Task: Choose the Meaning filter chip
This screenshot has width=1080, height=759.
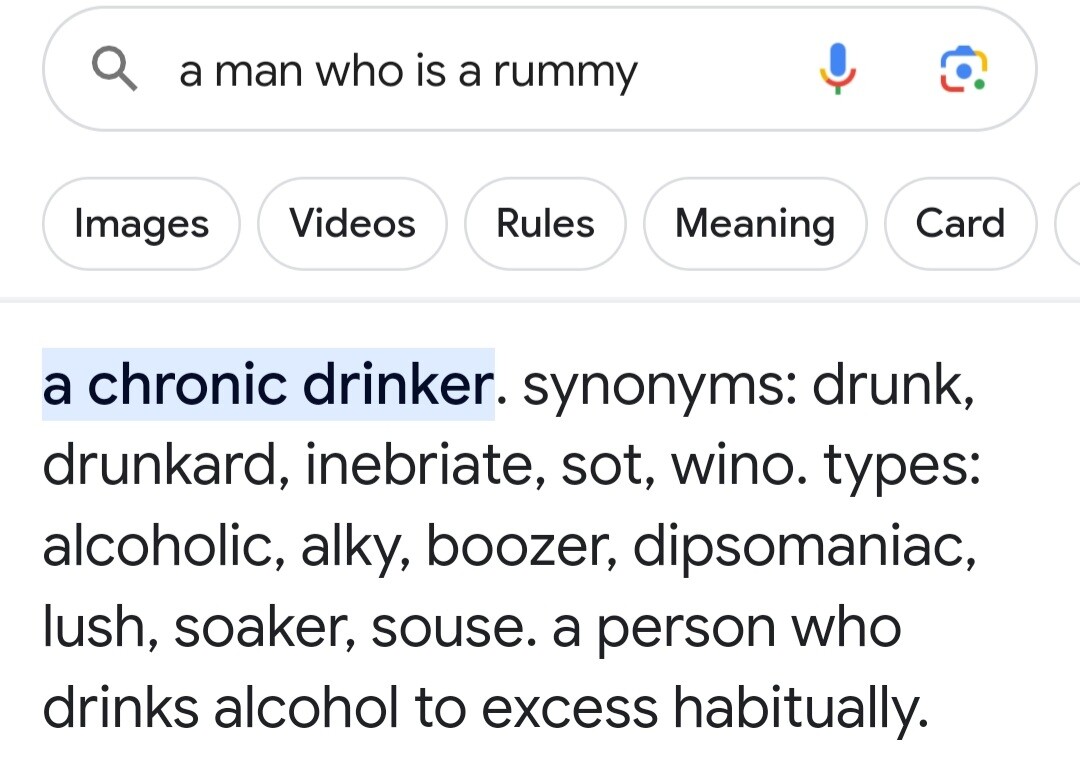Action: point(755,224)
